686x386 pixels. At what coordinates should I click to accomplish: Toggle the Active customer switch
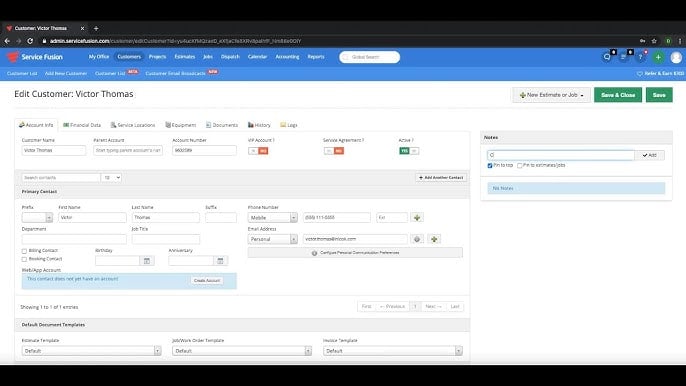coord(409,151)
